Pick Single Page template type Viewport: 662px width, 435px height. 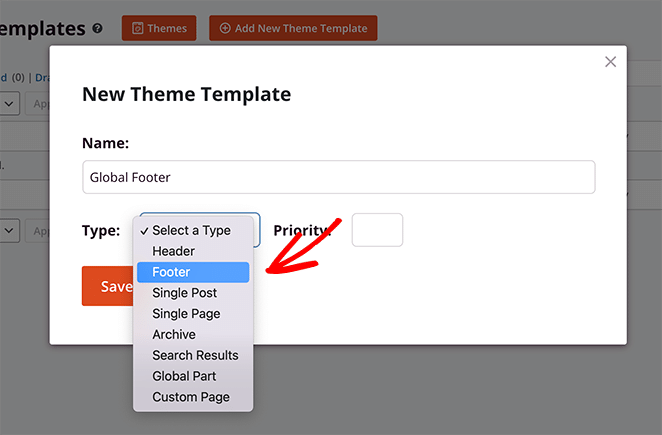tap(186, 314)
